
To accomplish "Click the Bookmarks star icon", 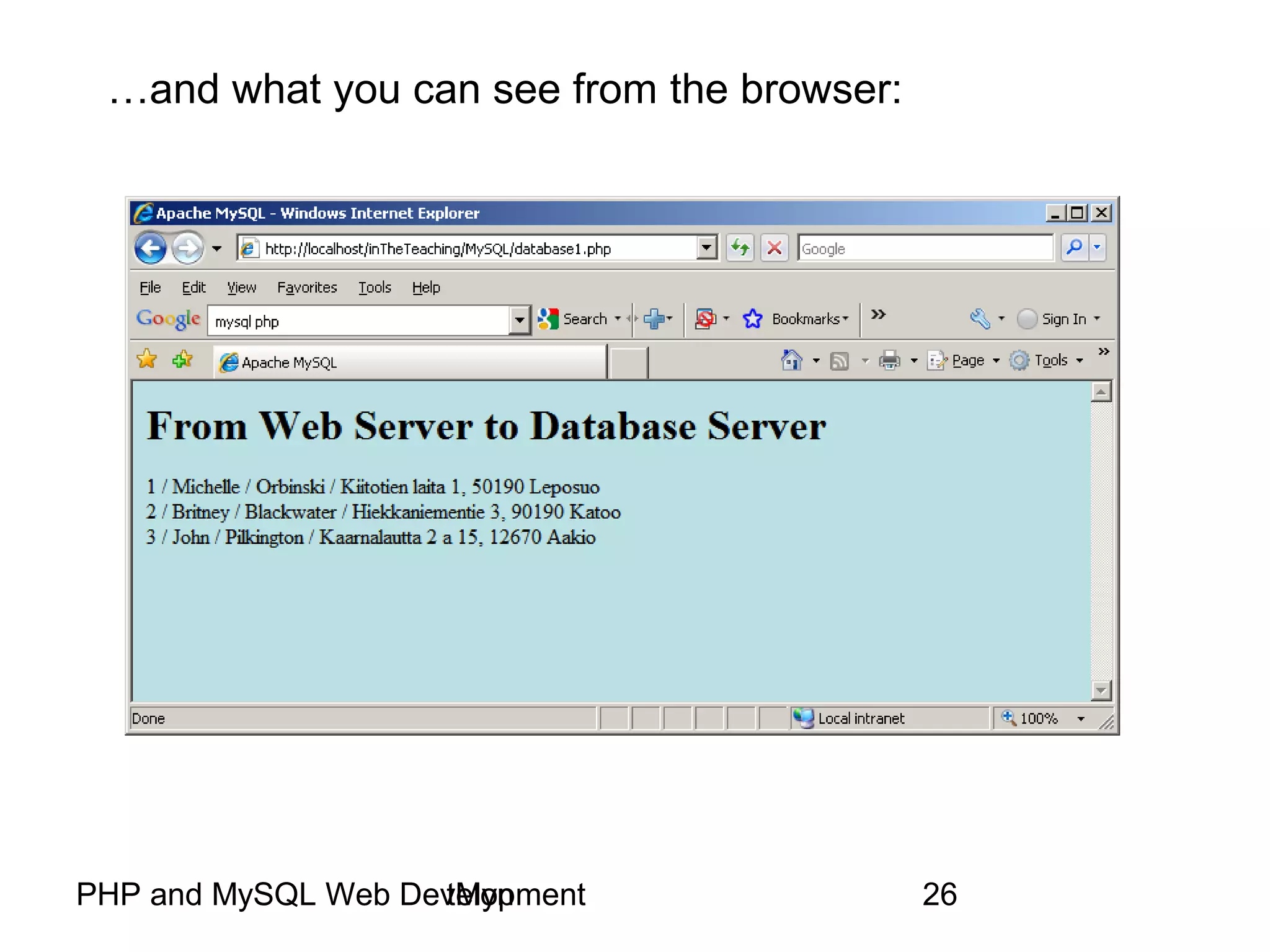I will [x=752, y=319].
